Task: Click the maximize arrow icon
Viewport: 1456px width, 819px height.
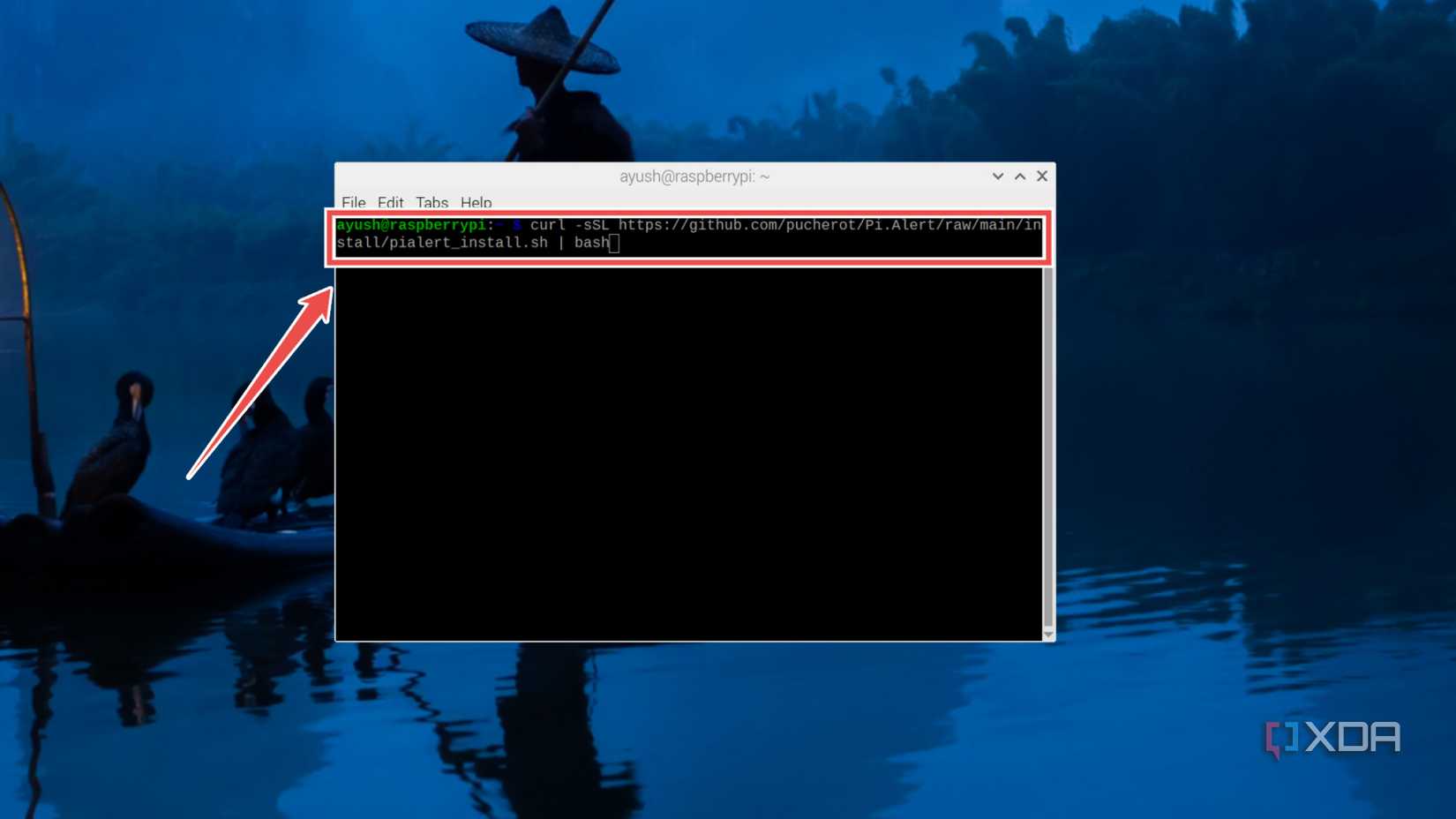Action: click(1019, 176)
